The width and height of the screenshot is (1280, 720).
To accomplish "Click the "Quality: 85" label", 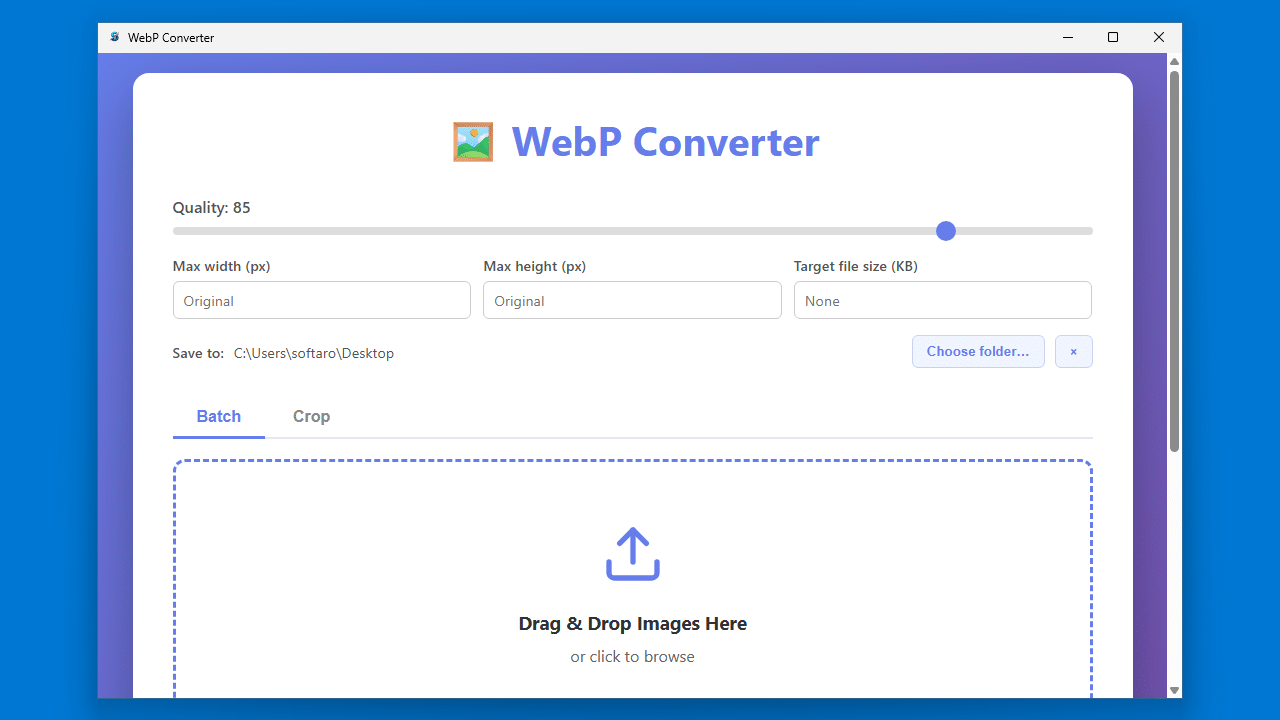I will pos(212,208).
